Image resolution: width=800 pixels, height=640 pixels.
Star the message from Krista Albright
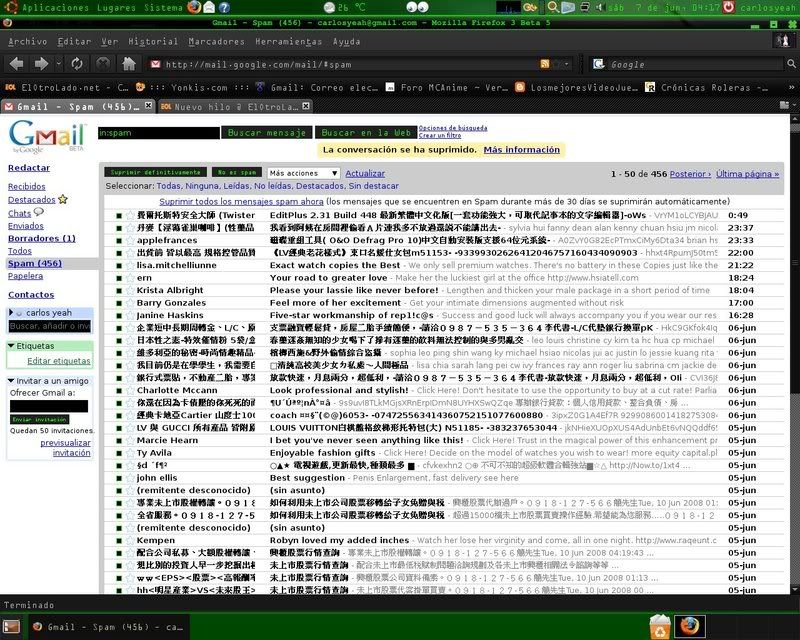point(130,290)
